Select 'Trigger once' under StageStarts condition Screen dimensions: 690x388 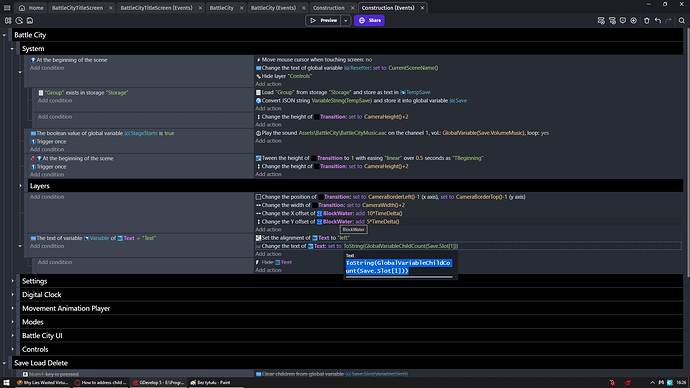[x=48, y=142]
